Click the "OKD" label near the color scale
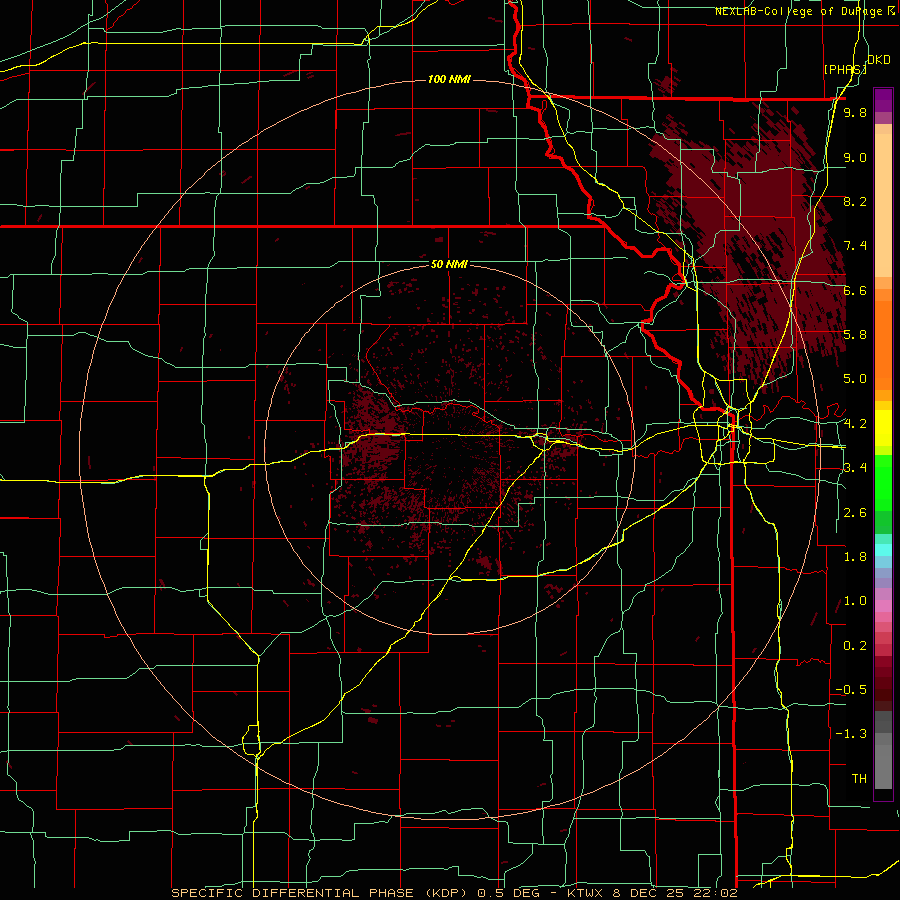 coord(879,60)
